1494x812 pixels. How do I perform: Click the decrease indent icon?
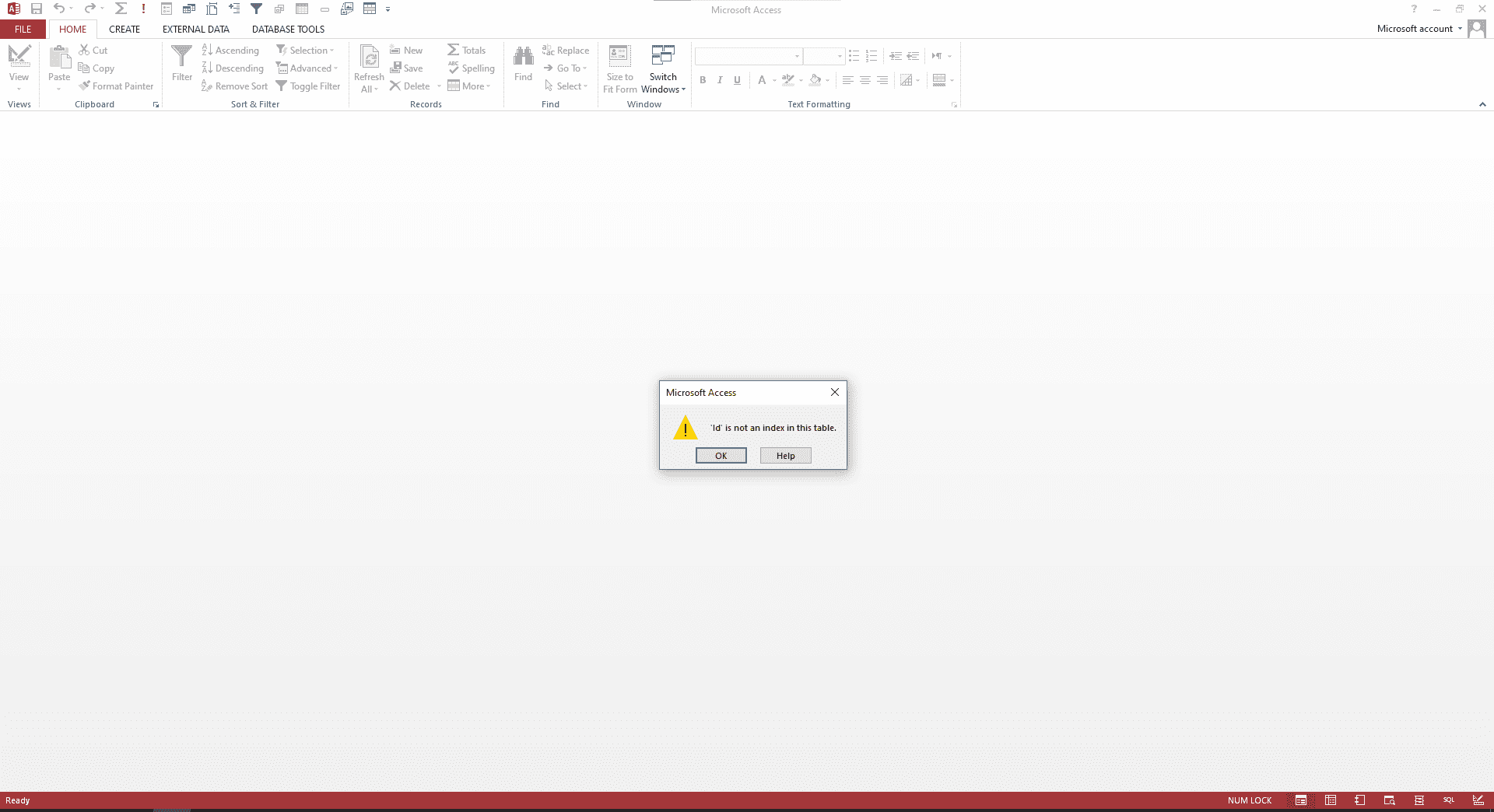pyautogui.click(x=913, y=56)
